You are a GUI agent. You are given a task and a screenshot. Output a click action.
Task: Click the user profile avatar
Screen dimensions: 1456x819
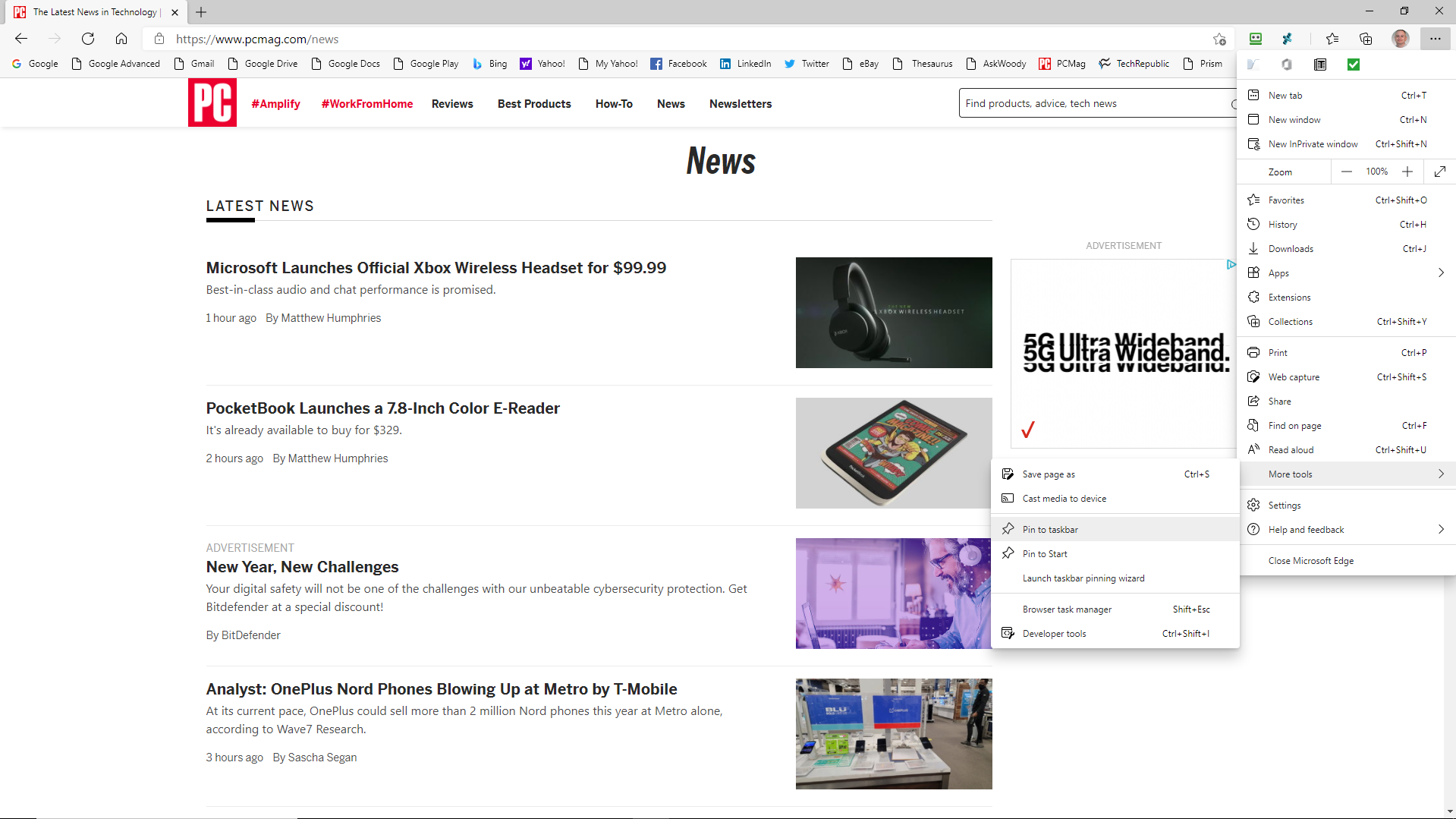pyautogui.click(x=1401, y=39)
